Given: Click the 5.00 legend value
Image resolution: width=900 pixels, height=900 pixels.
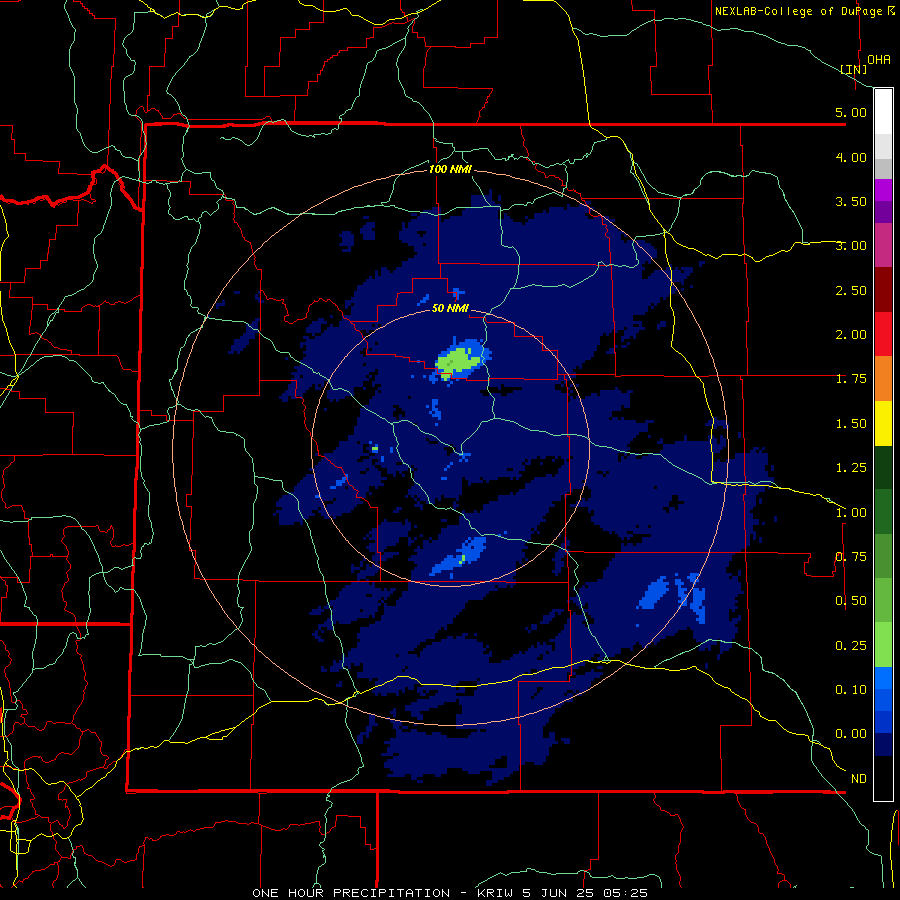Looking at the screenshot, I should (851, 112).
